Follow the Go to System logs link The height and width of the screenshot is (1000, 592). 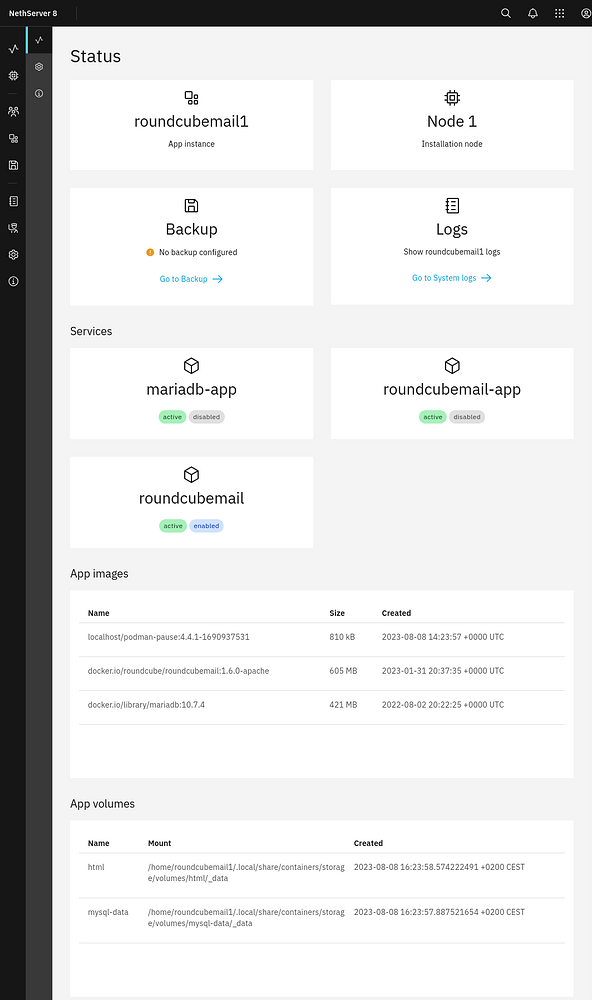tap(452, 278)
